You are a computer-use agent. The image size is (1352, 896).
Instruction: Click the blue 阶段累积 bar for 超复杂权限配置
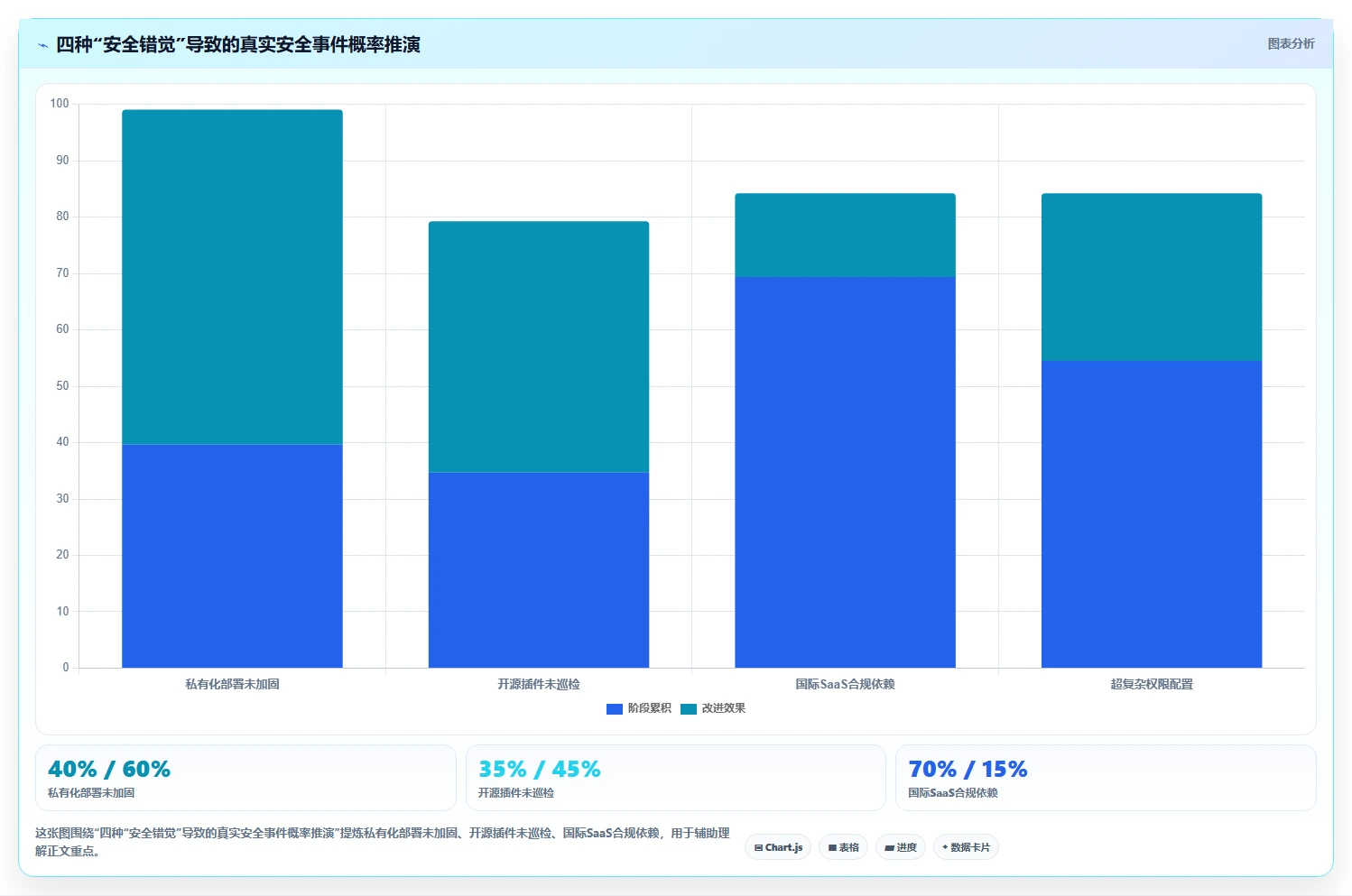click(x=1152, y=514)
